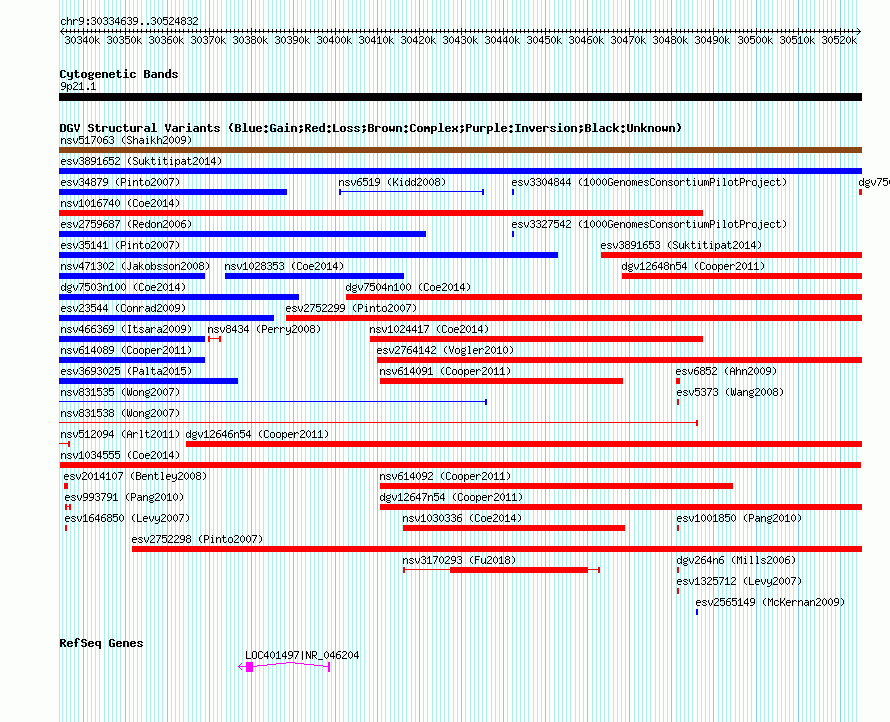Click the nsv1028353 (Coe2014) label
The width and height of the screenshot is (890, 722).
tap(284, 266)
